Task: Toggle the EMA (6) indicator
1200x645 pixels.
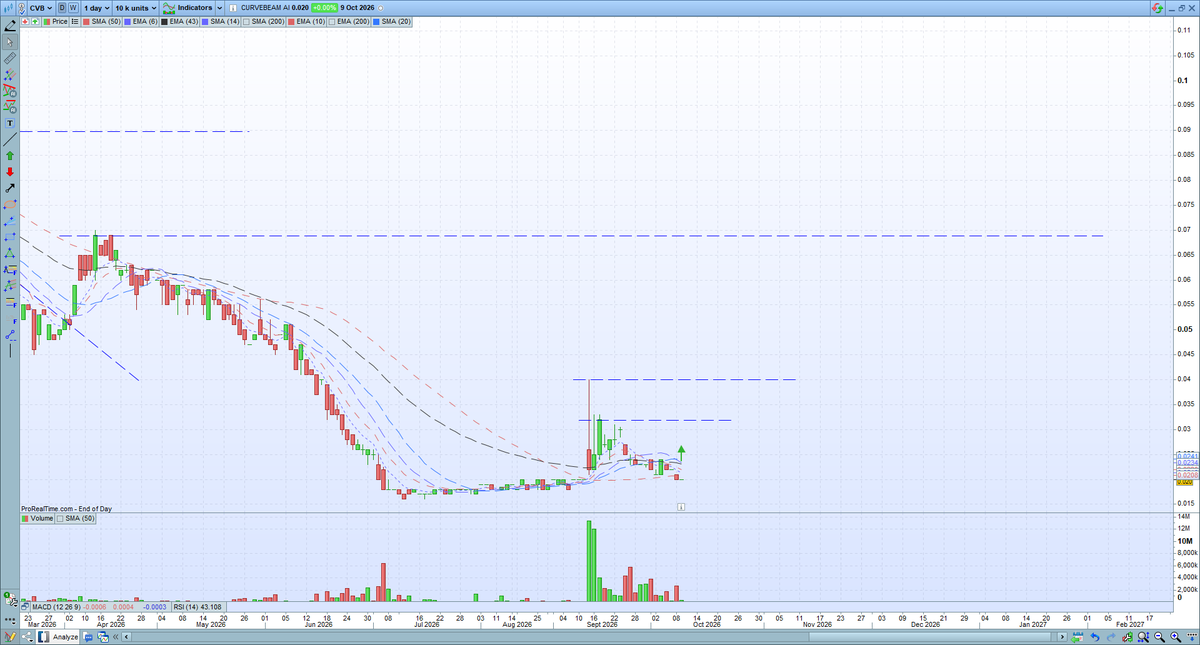Action: pos(140,21)
